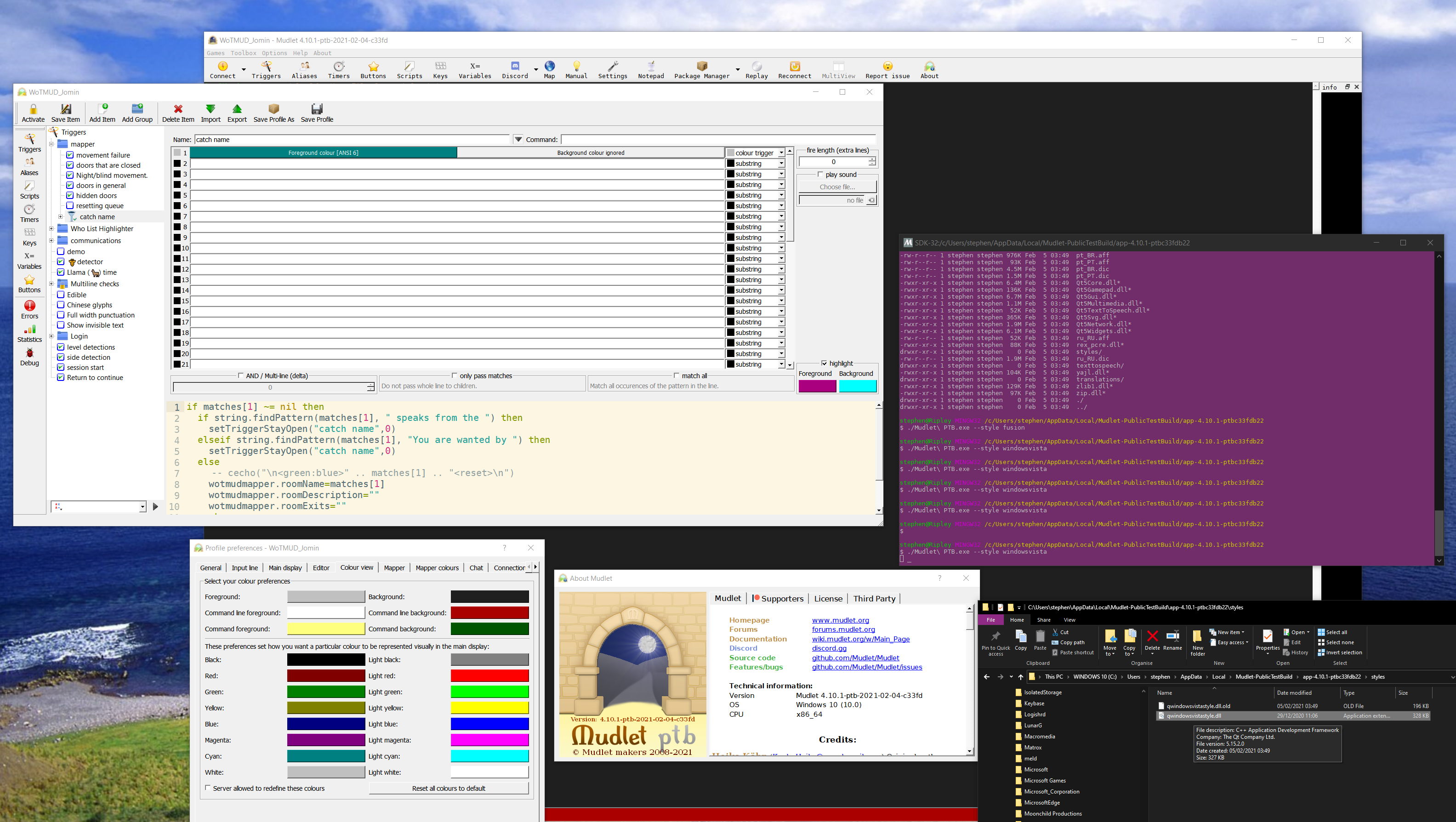This screenshot has height=822, width=1456.
Task: Click the 'Choose file...' sound button
Action: [837, 187]
